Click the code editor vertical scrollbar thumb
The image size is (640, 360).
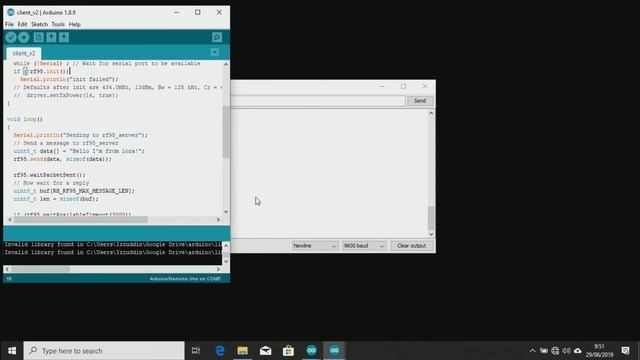(x=226, y=131)
